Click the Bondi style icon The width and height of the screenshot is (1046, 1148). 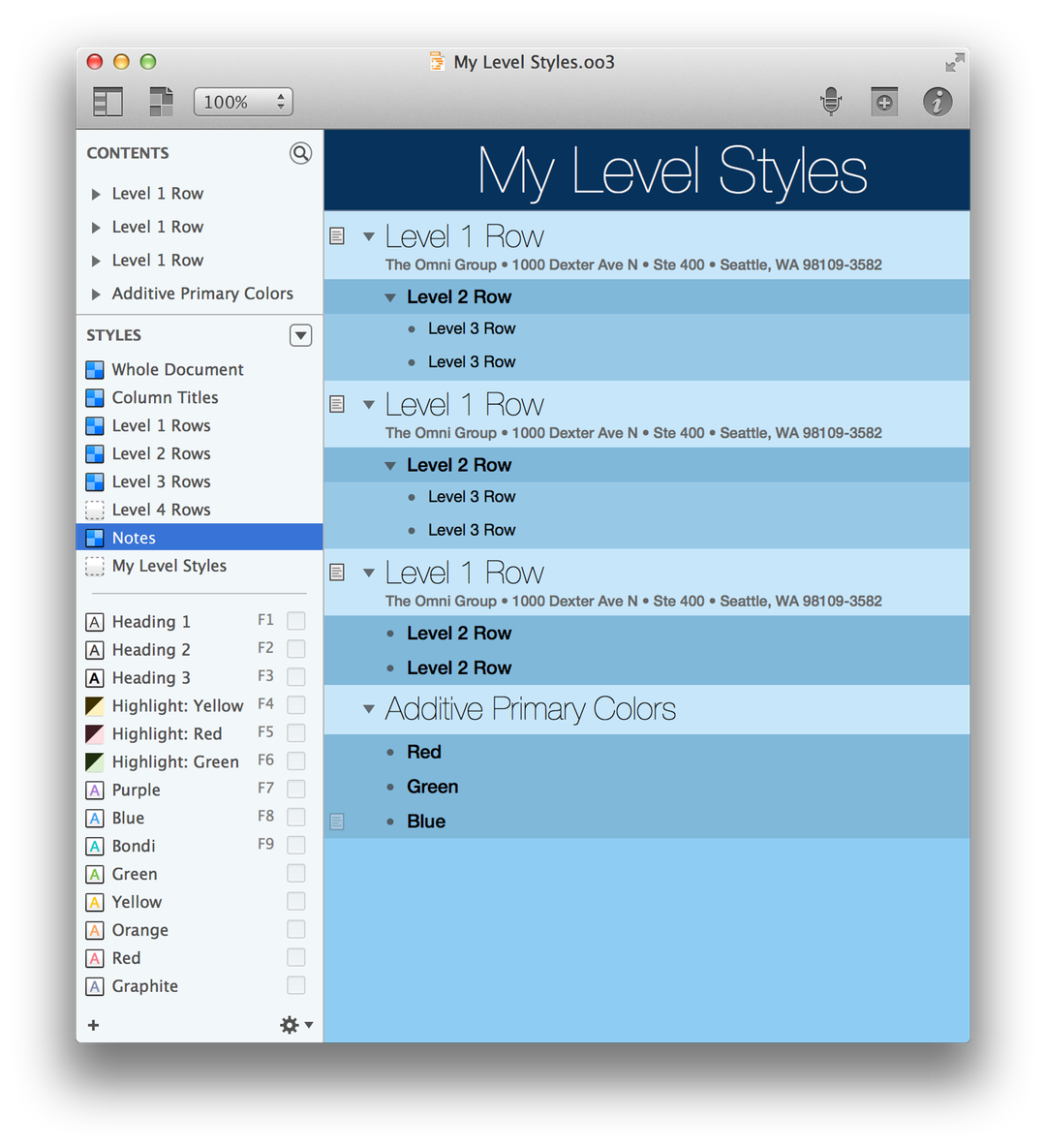click(94, 847)
